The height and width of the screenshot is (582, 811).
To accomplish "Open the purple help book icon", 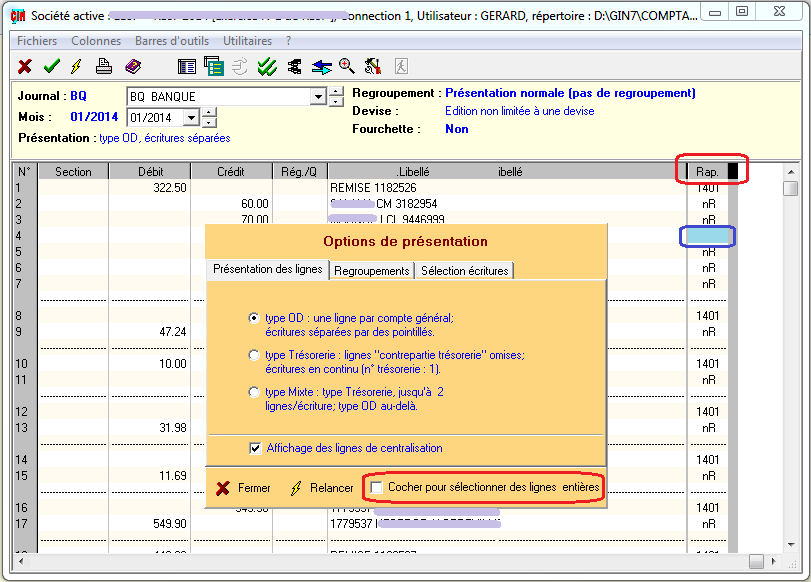I will coord(133,66).
